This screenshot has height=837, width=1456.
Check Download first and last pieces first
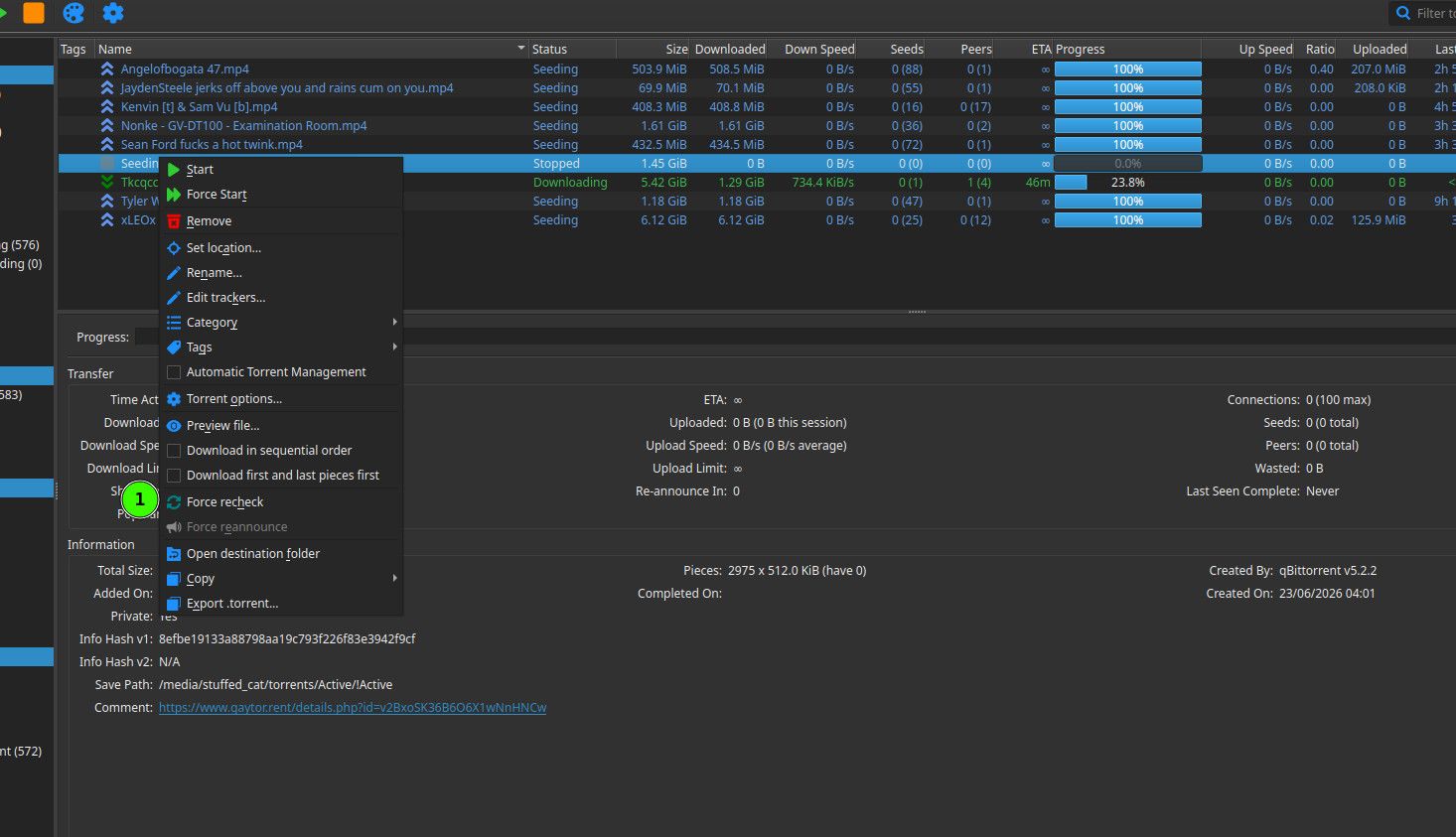click(x=174, y=476)
